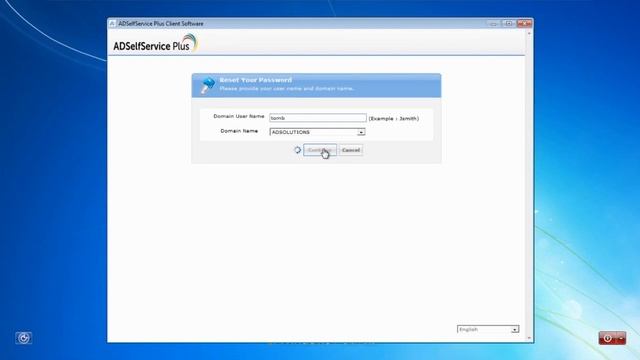Click the vertical scrollbar up arrow
Screen dimensions: 640x360
(529, 33)
